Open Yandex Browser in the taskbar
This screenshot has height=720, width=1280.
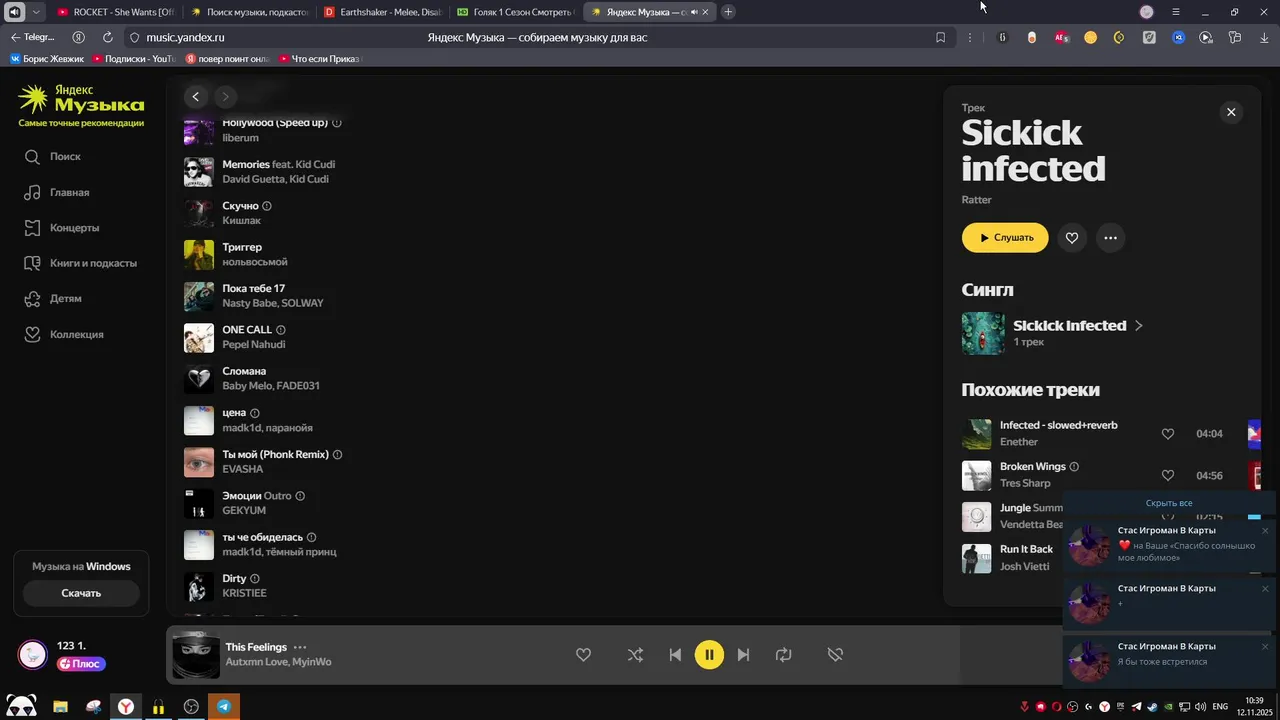(x=126, y=706)
